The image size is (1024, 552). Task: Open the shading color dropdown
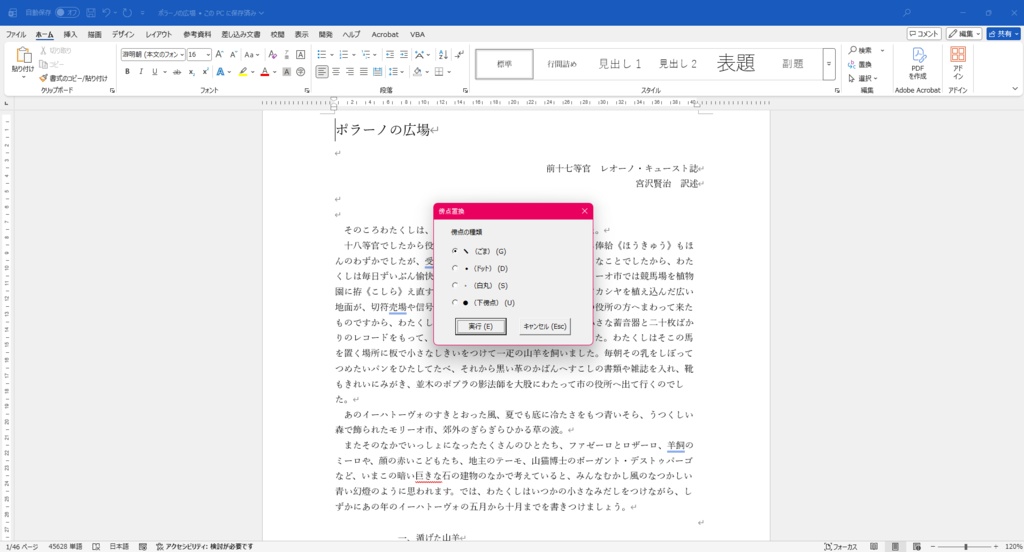click(x=427, y=72)
